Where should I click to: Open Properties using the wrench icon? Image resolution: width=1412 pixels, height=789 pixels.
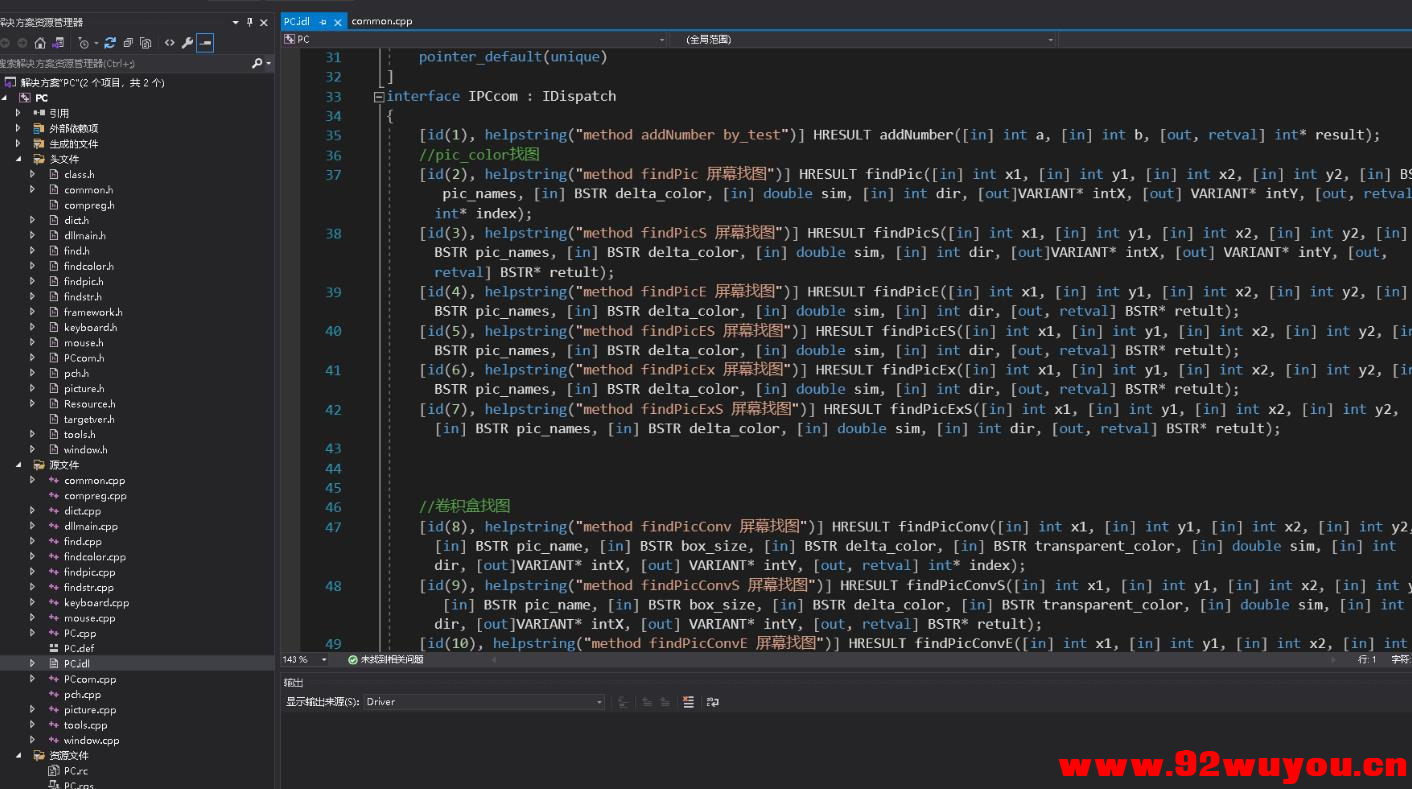(188, 42)
